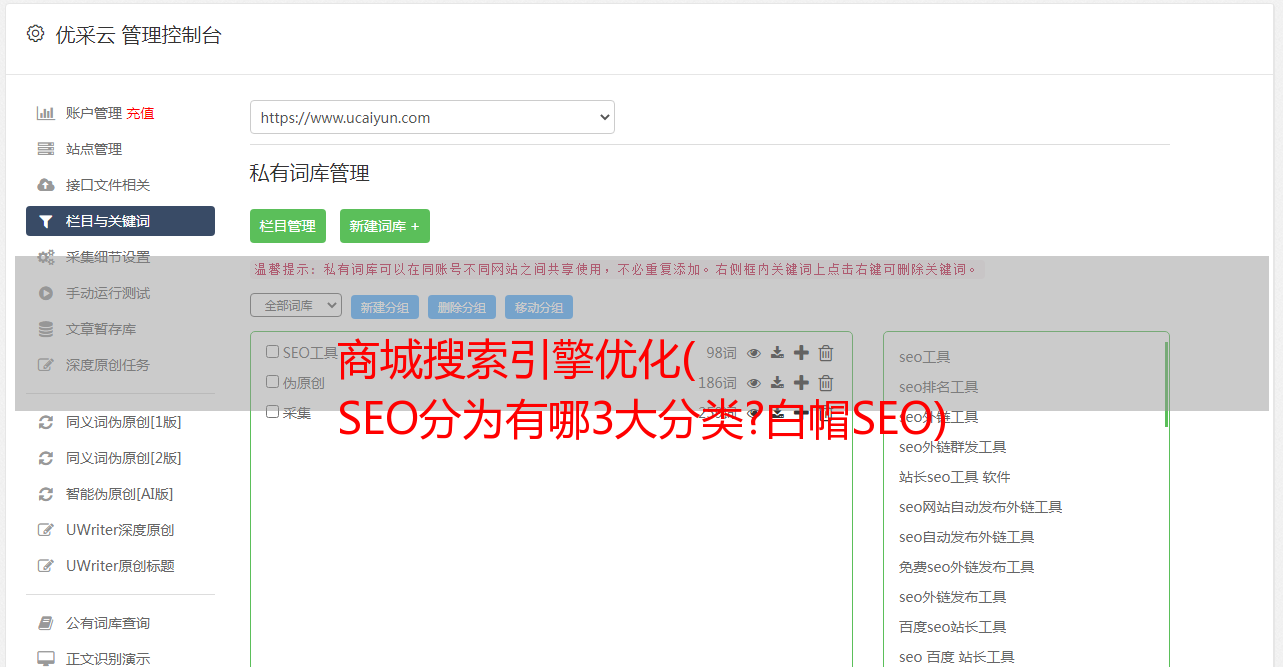The image size is (1283, 667).
Task: View 采集 keywords via eye icon
Action: [754, 412]
